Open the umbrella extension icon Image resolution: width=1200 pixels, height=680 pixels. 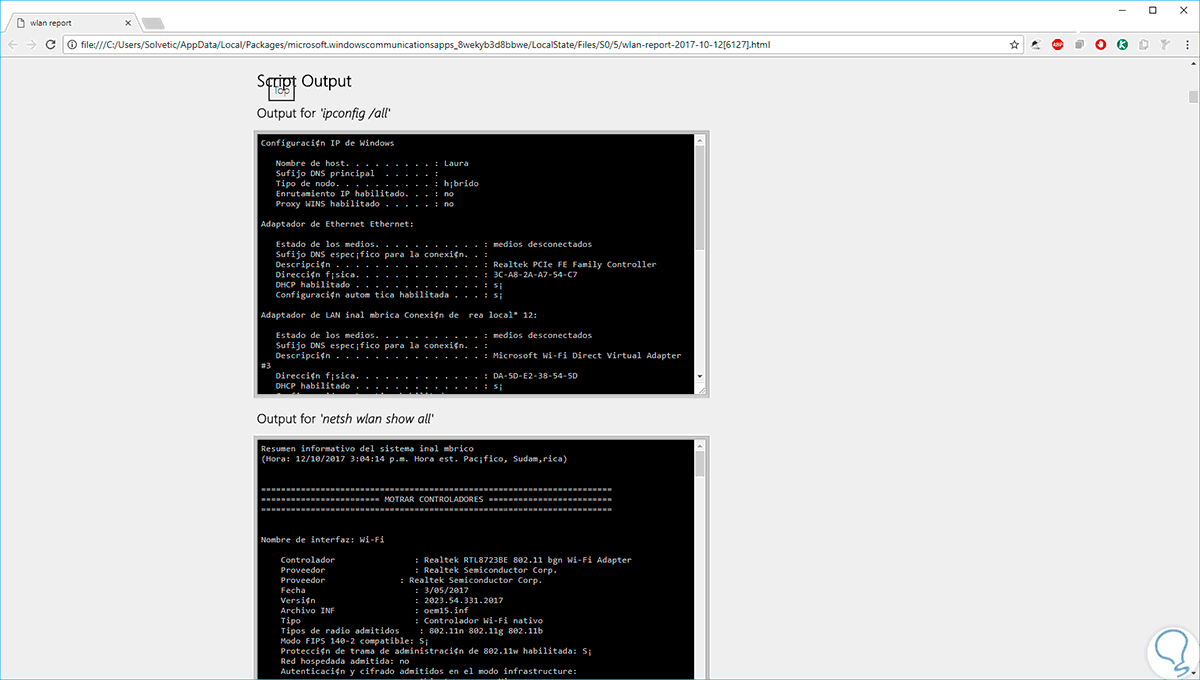click(1037, 44)
